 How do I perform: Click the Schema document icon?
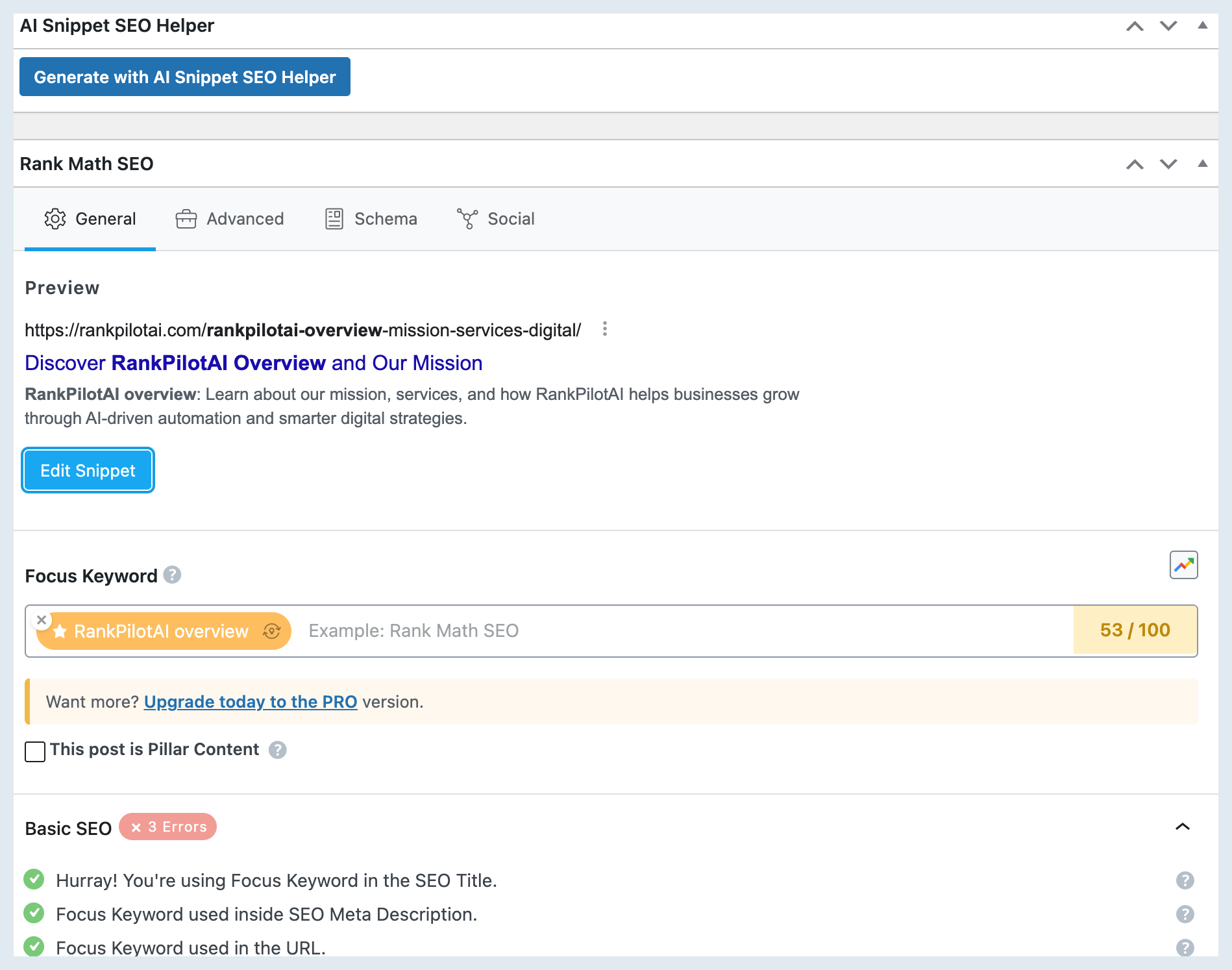(x=334, y=219)
